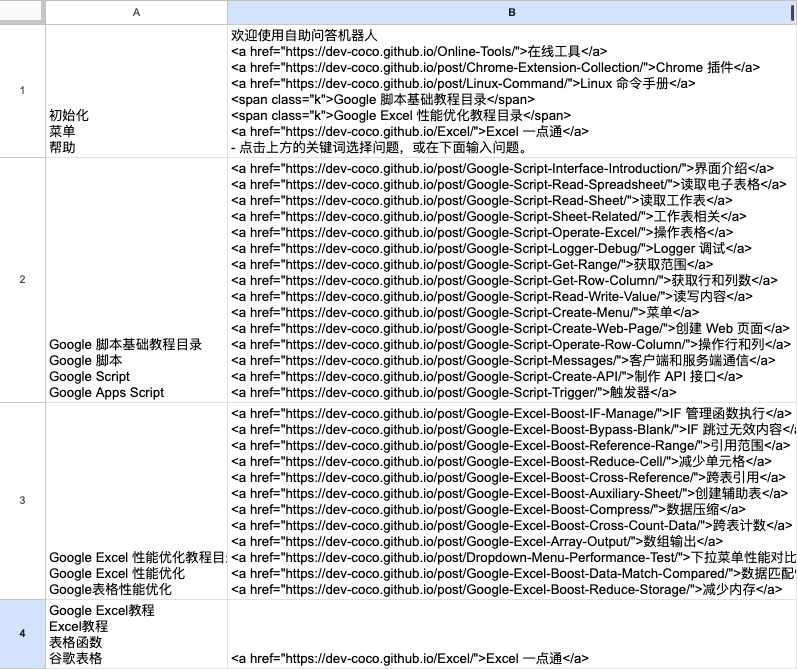The width and height of the screenshot is (797, 669).
Task: Select column A header
Action: click(136, 12)
